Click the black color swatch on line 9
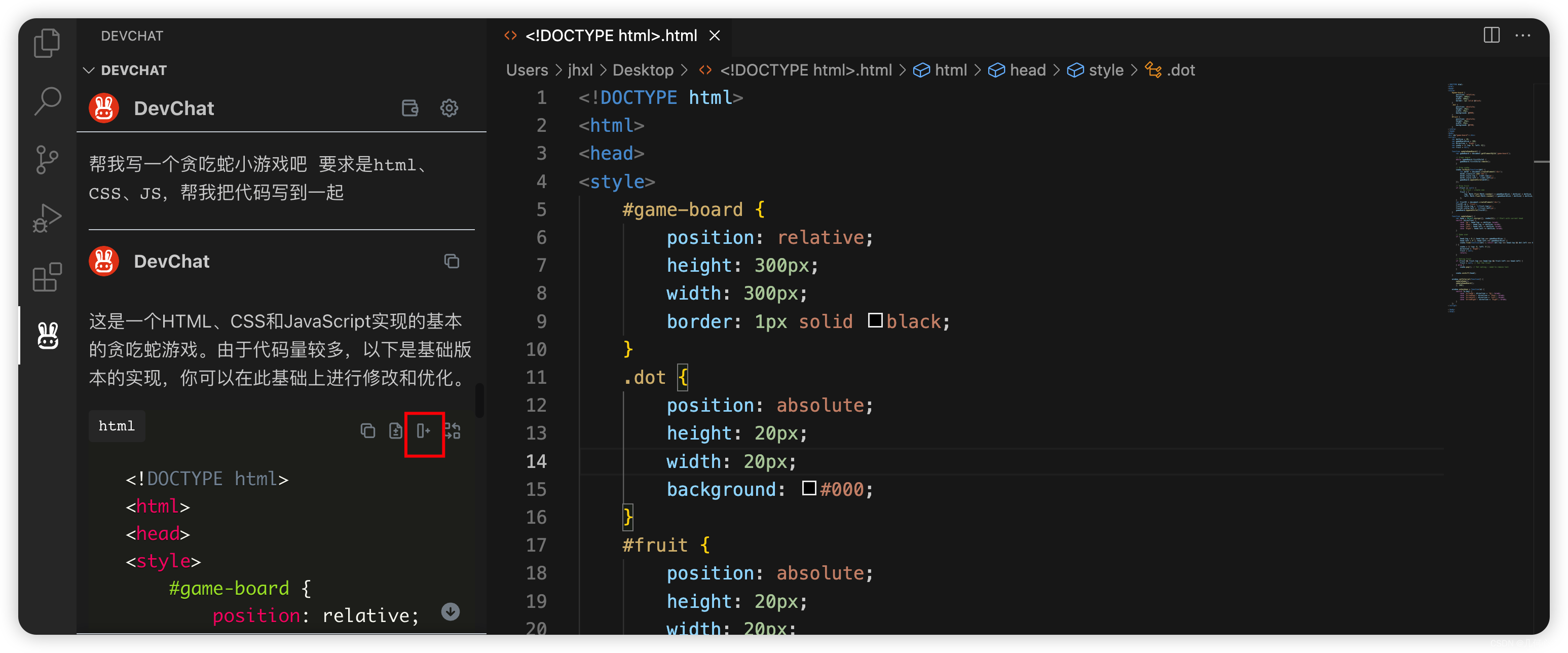 [x=875, y=320]
